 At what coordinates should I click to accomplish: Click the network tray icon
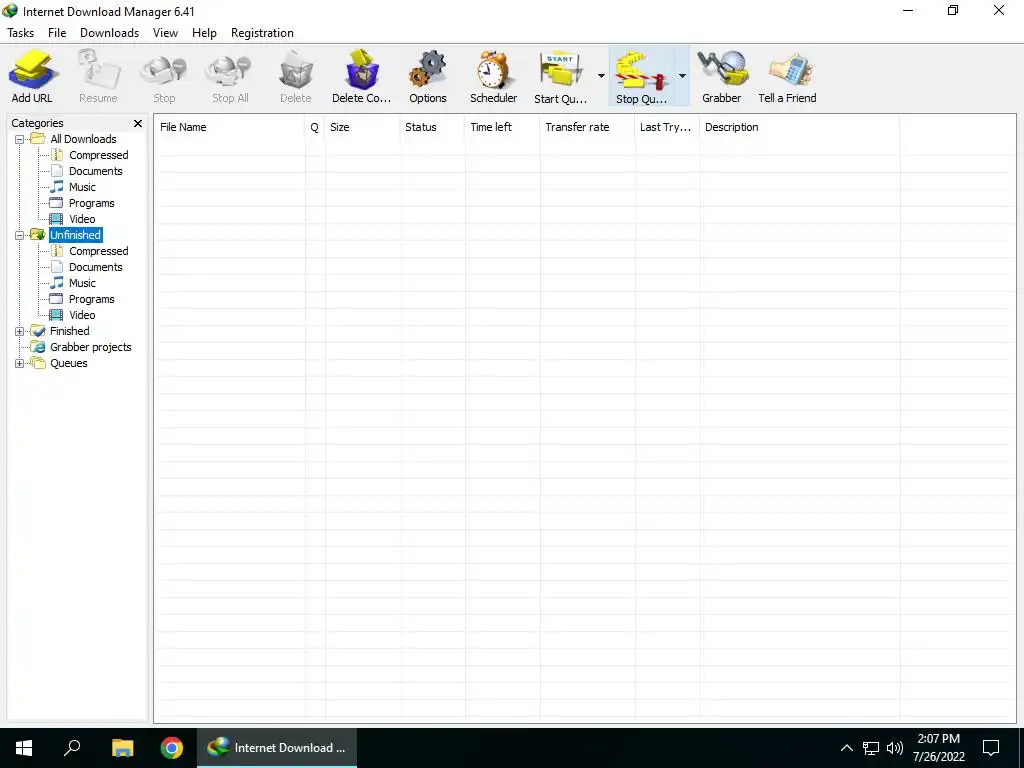pos(871,748)
